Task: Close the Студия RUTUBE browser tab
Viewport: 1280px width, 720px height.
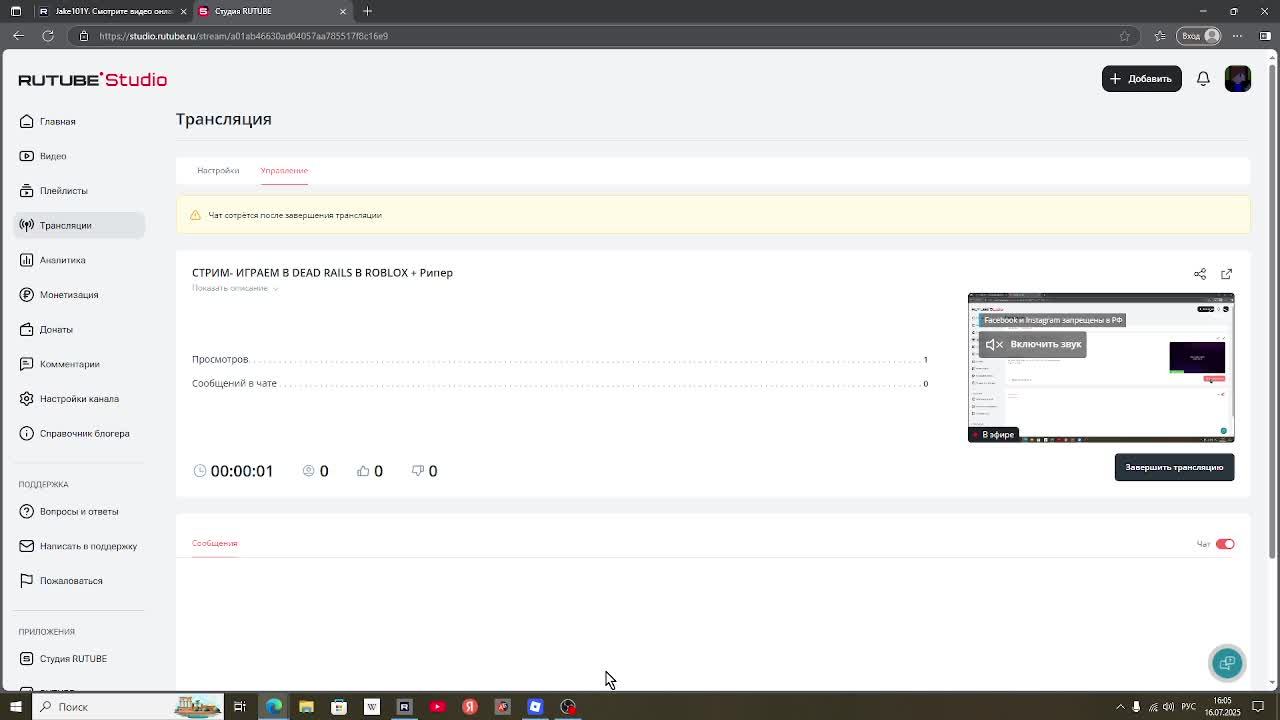Action: point(343,11)
